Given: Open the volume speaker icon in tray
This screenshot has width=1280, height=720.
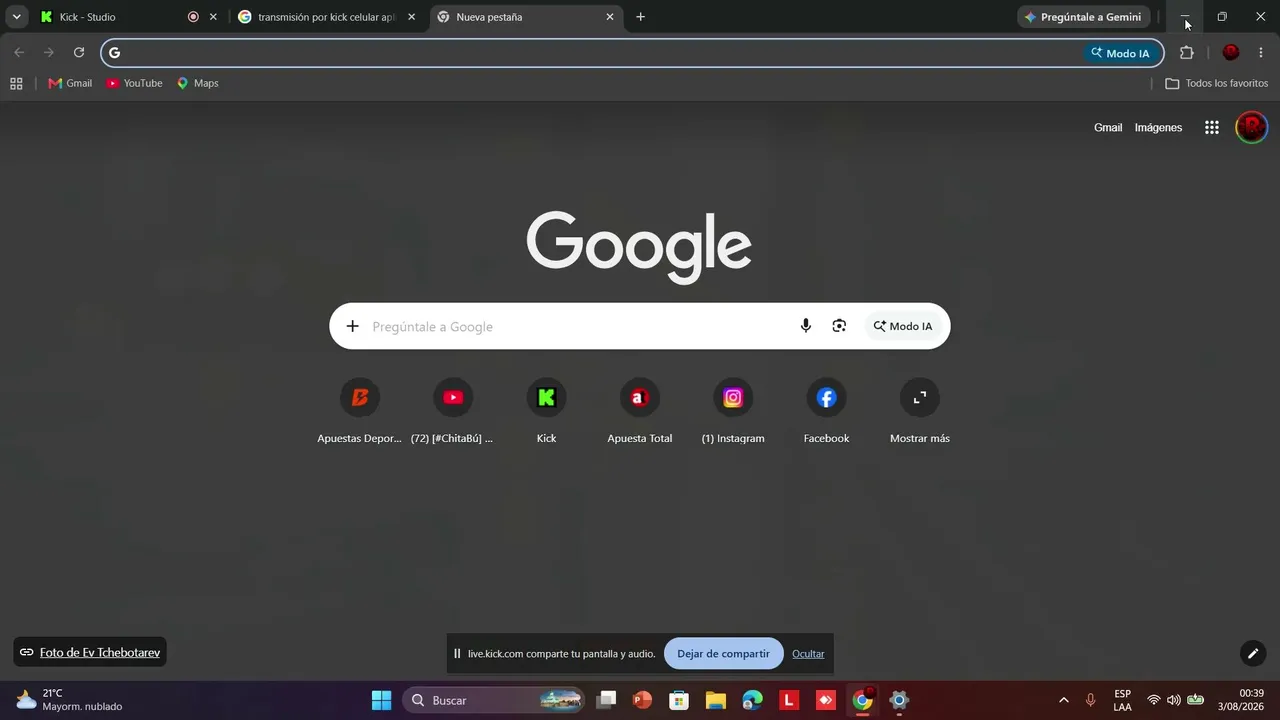Looking at the screenshot, I should click(x=1174, y=700).
